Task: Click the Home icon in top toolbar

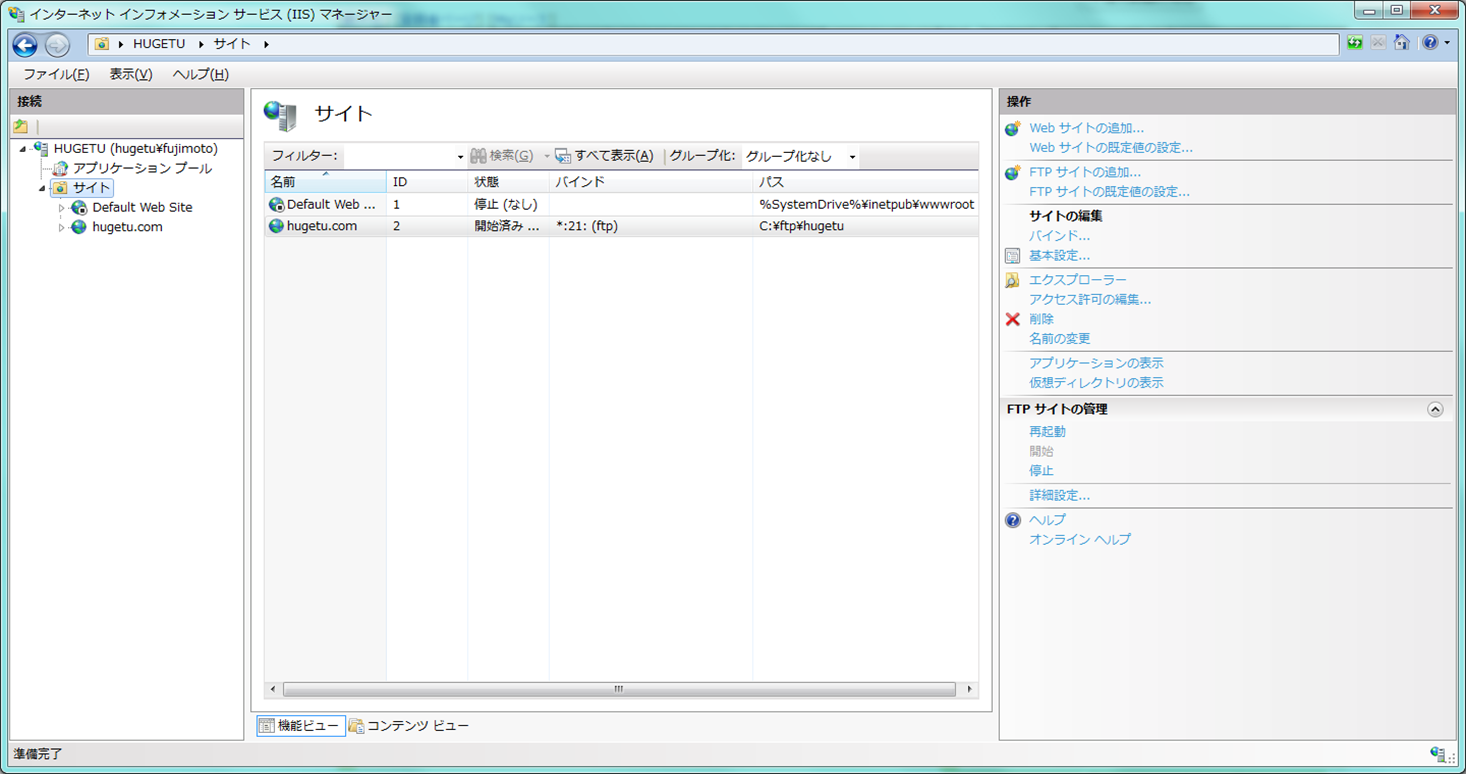Action: click(x=1402, y=43)
